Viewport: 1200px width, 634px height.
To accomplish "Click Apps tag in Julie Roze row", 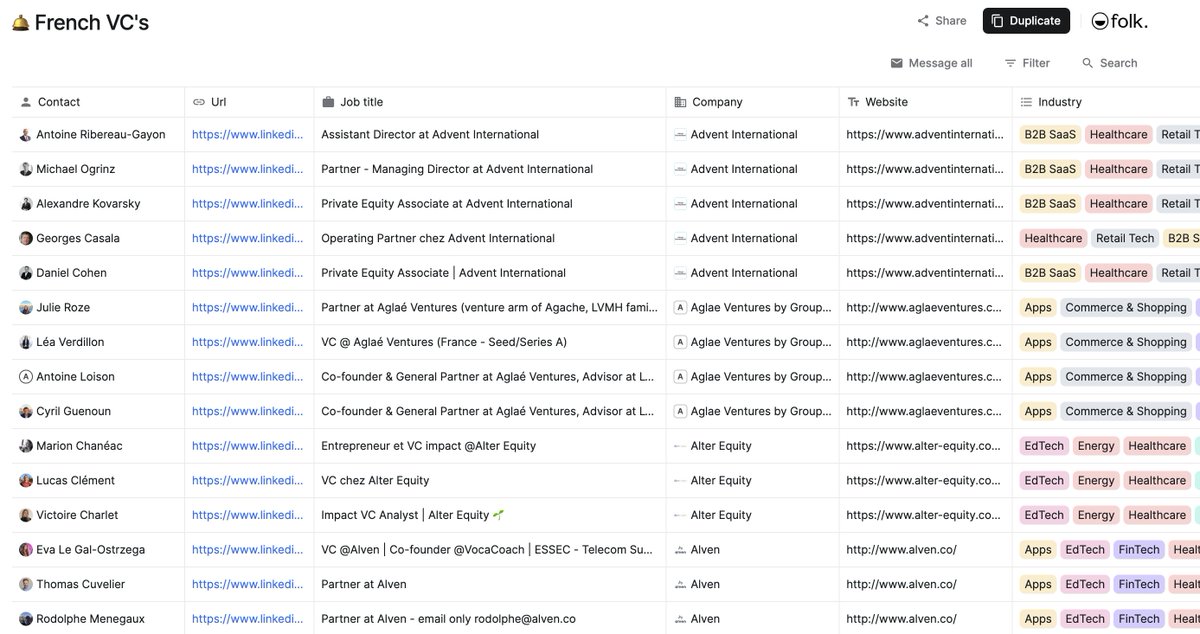I will point(1038,308).
